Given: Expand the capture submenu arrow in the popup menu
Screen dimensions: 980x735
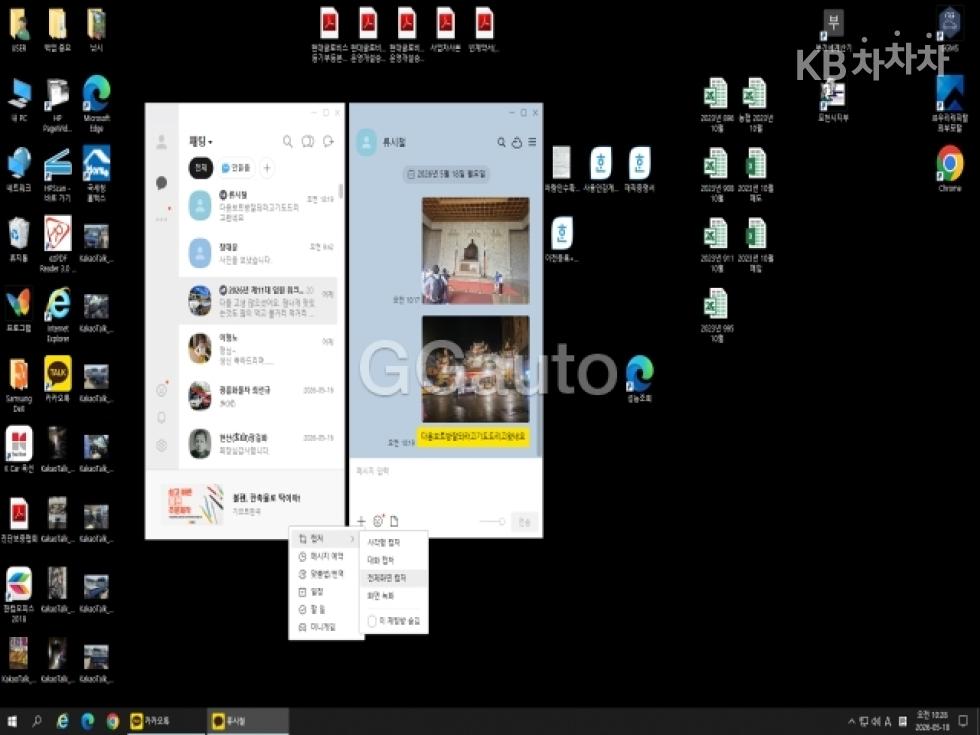Looking at the screenshot, I should coord(352,539).
